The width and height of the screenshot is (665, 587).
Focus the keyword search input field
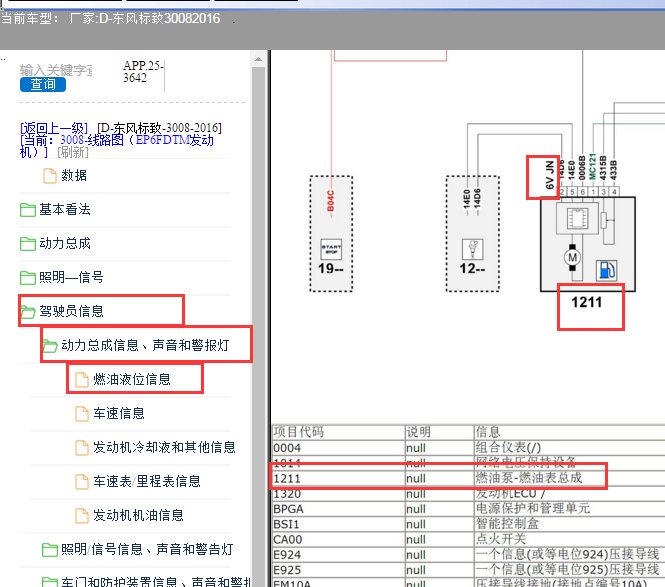(56, 70)
